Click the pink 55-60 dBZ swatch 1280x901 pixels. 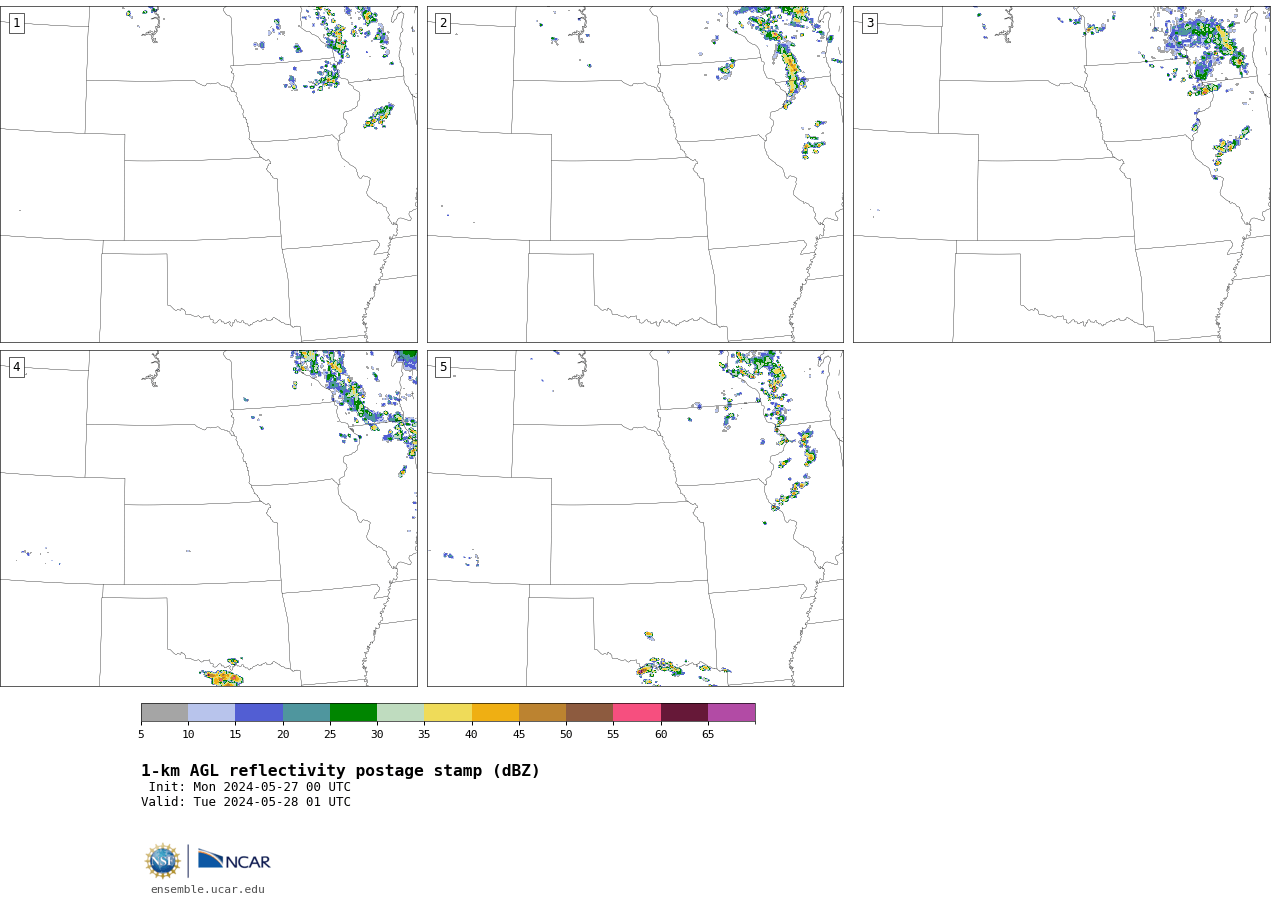point(637,713)
